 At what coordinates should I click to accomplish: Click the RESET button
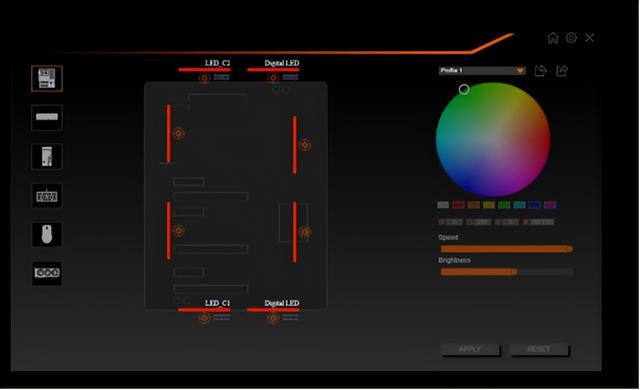(539, 350)
